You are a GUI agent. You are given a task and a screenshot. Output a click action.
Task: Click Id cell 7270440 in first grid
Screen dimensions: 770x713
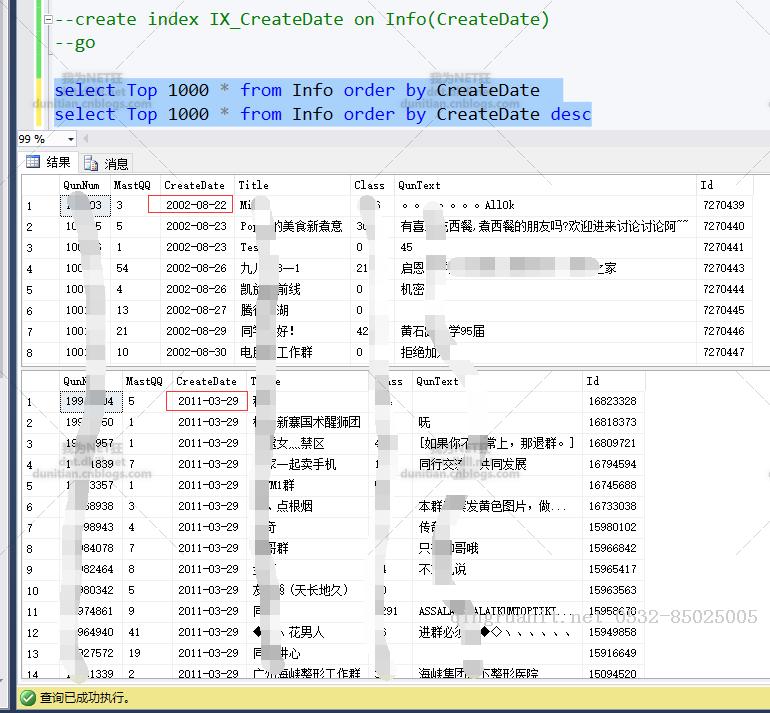[724, 226]
